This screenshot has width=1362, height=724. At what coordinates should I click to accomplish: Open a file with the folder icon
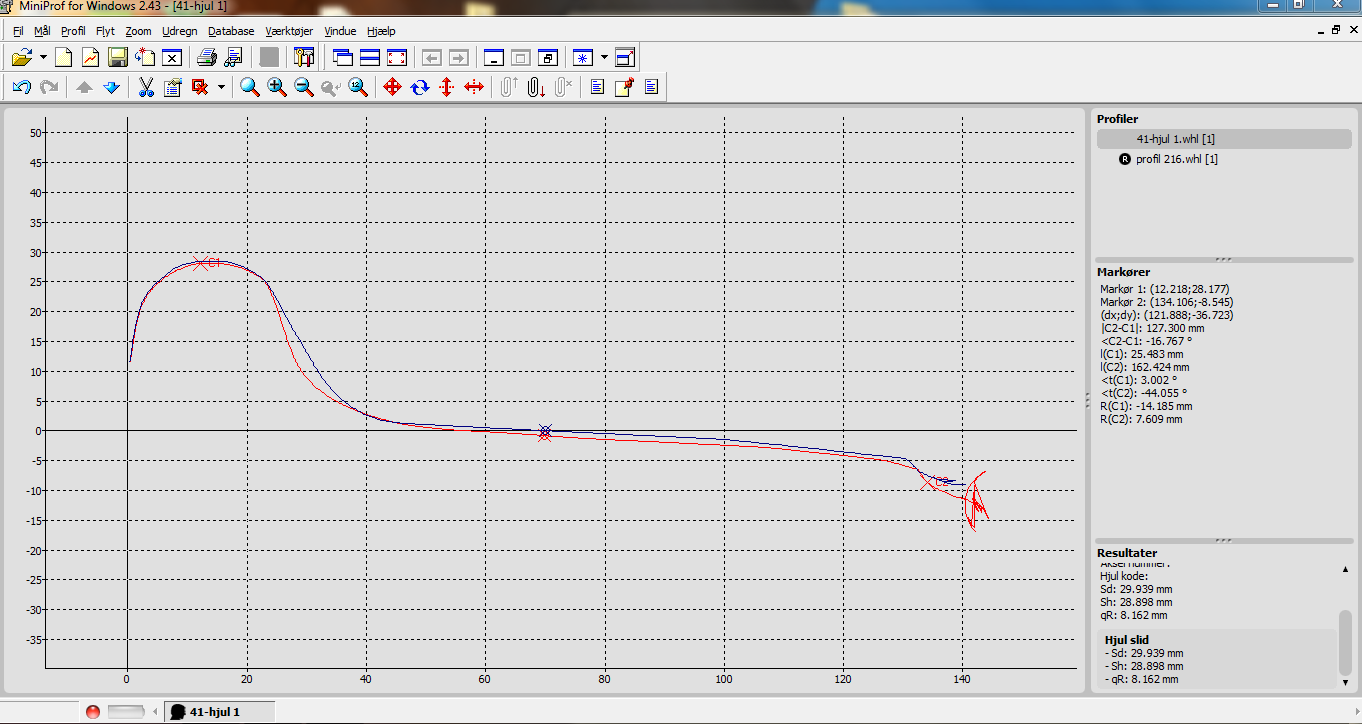click(x=22, y=57)
